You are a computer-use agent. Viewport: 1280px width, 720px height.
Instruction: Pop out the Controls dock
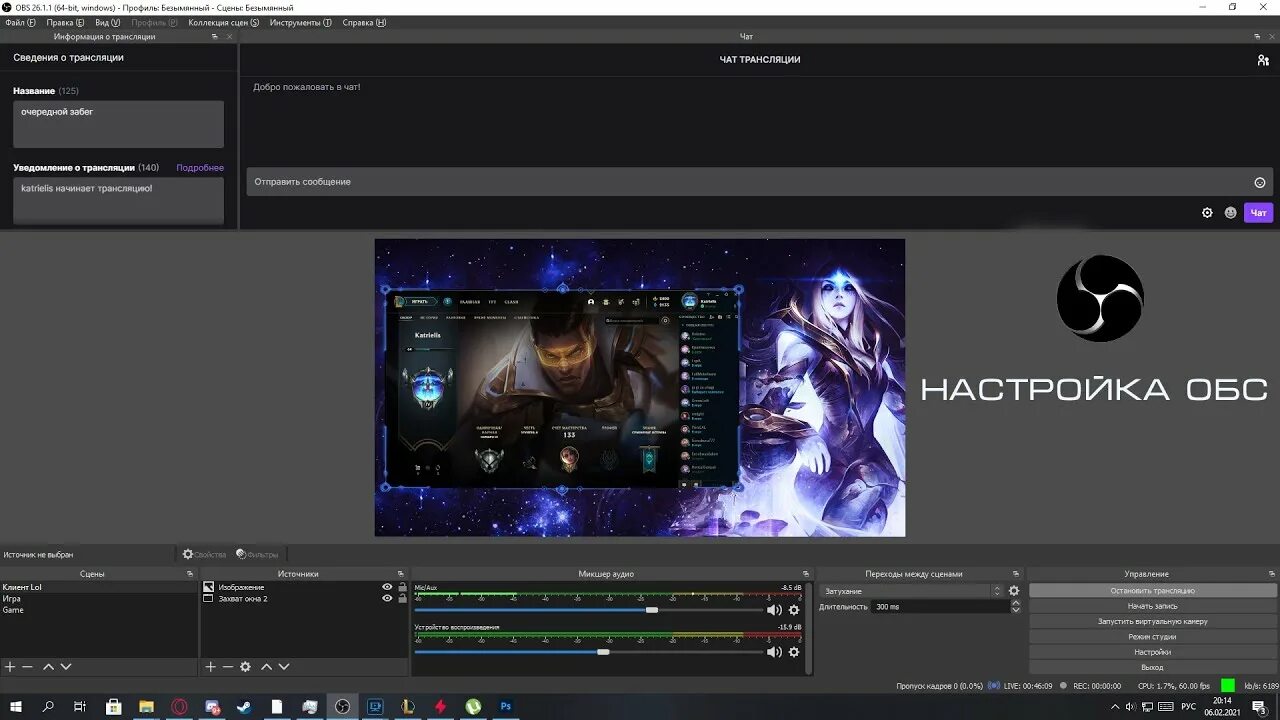[x=1270, y=574]
